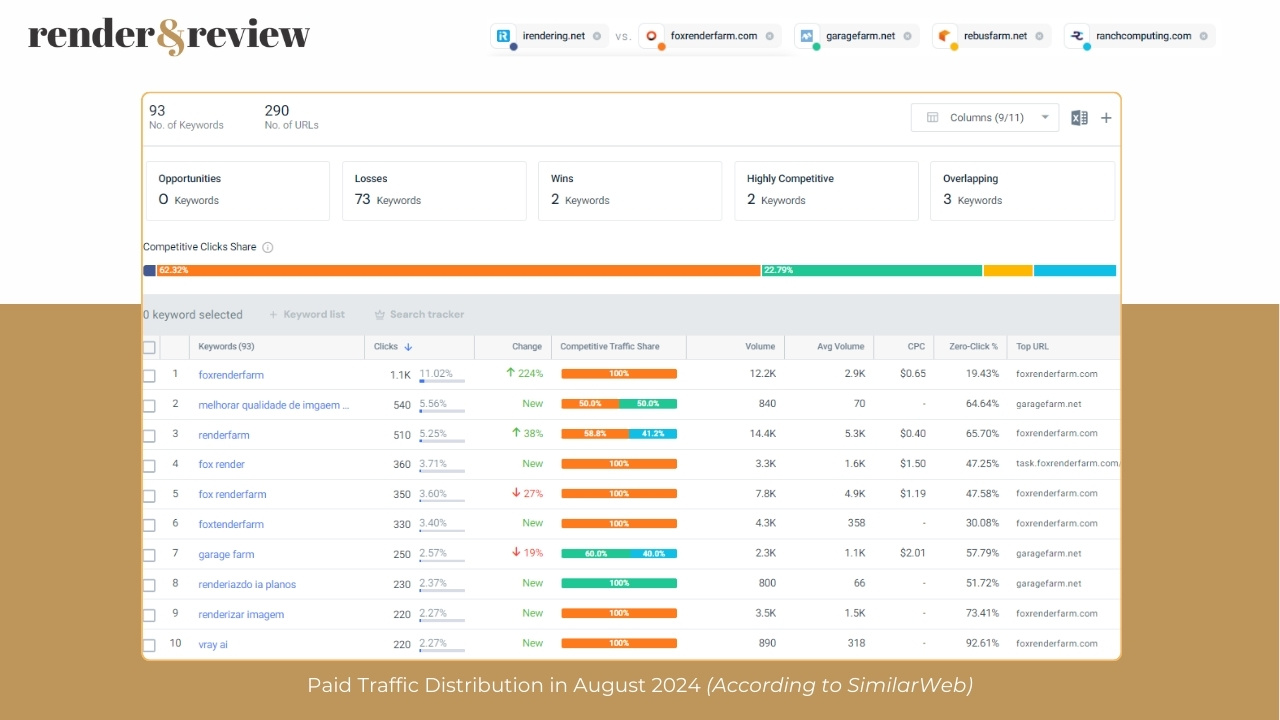Screen dimensions: 1280x720
Task: Click the Keyword list plus icon
Action: (273, 314)
